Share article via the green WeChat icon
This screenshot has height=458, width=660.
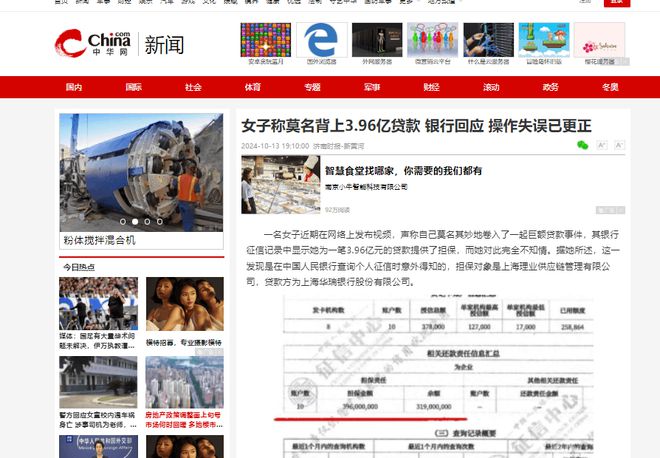point(583,145)
